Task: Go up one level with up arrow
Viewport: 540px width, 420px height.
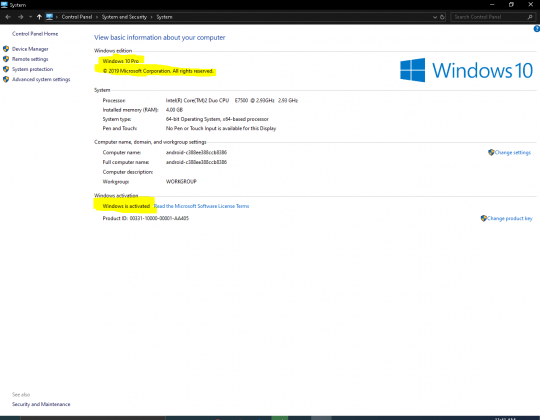Action: [39, 17]
